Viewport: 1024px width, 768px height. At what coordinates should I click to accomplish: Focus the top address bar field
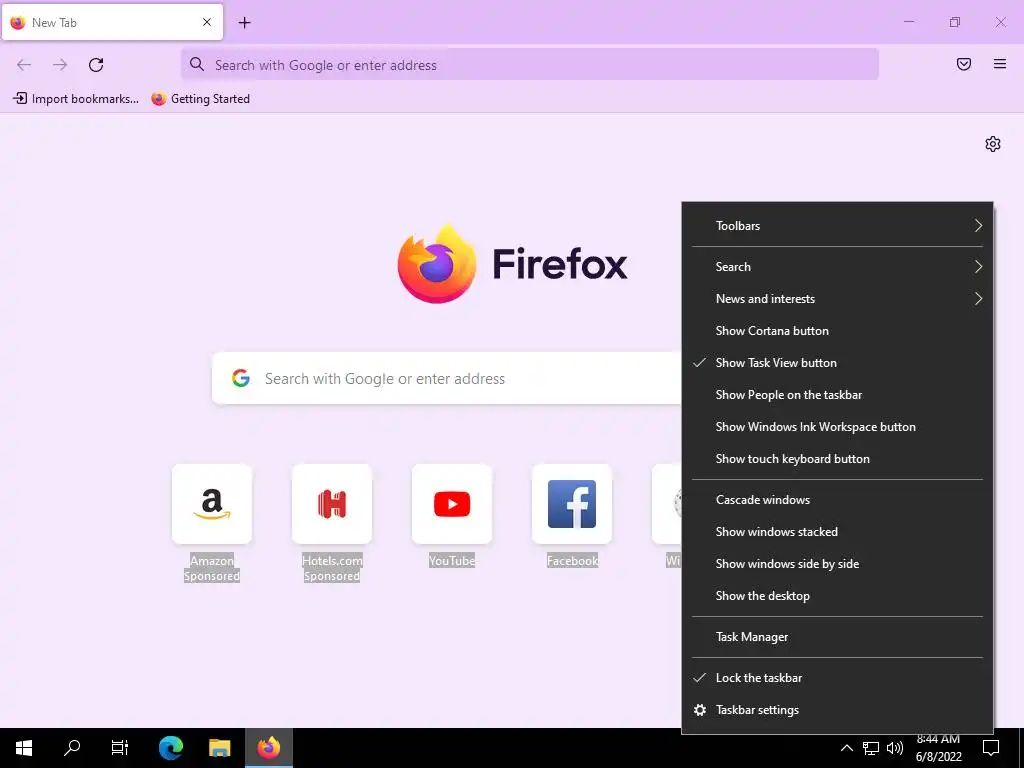[x=530, y=64]
